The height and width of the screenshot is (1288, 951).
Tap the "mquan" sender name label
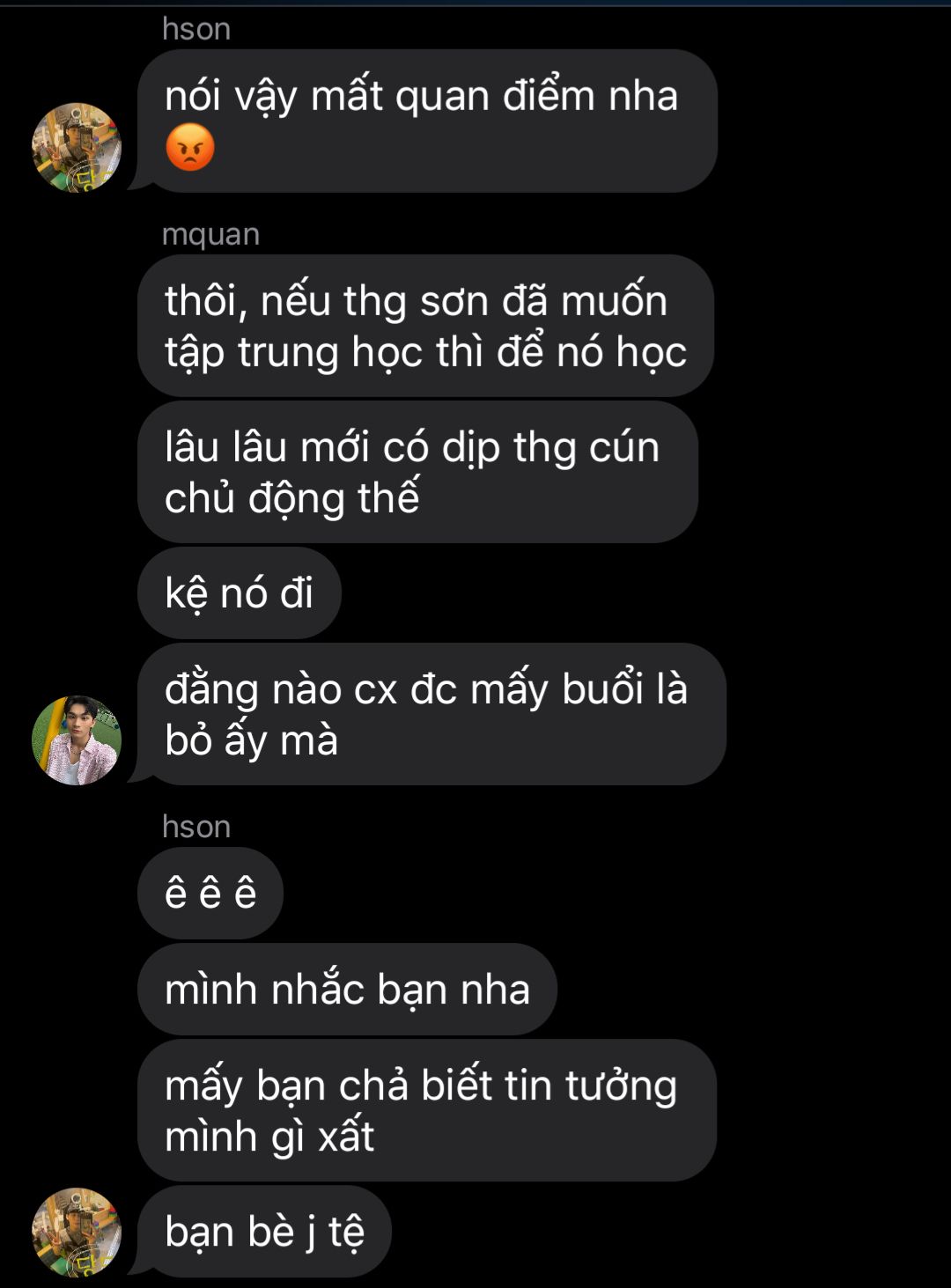pos(211,235)
